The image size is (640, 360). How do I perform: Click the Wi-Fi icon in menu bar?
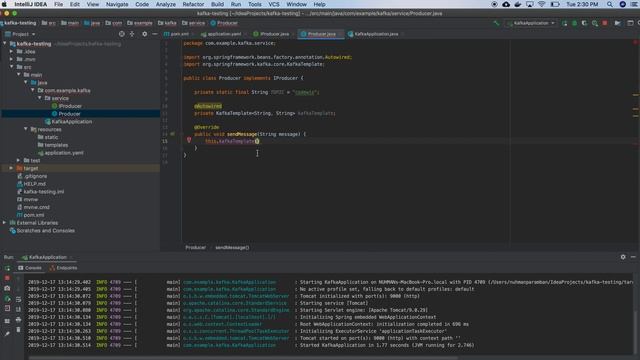[542, 4]
